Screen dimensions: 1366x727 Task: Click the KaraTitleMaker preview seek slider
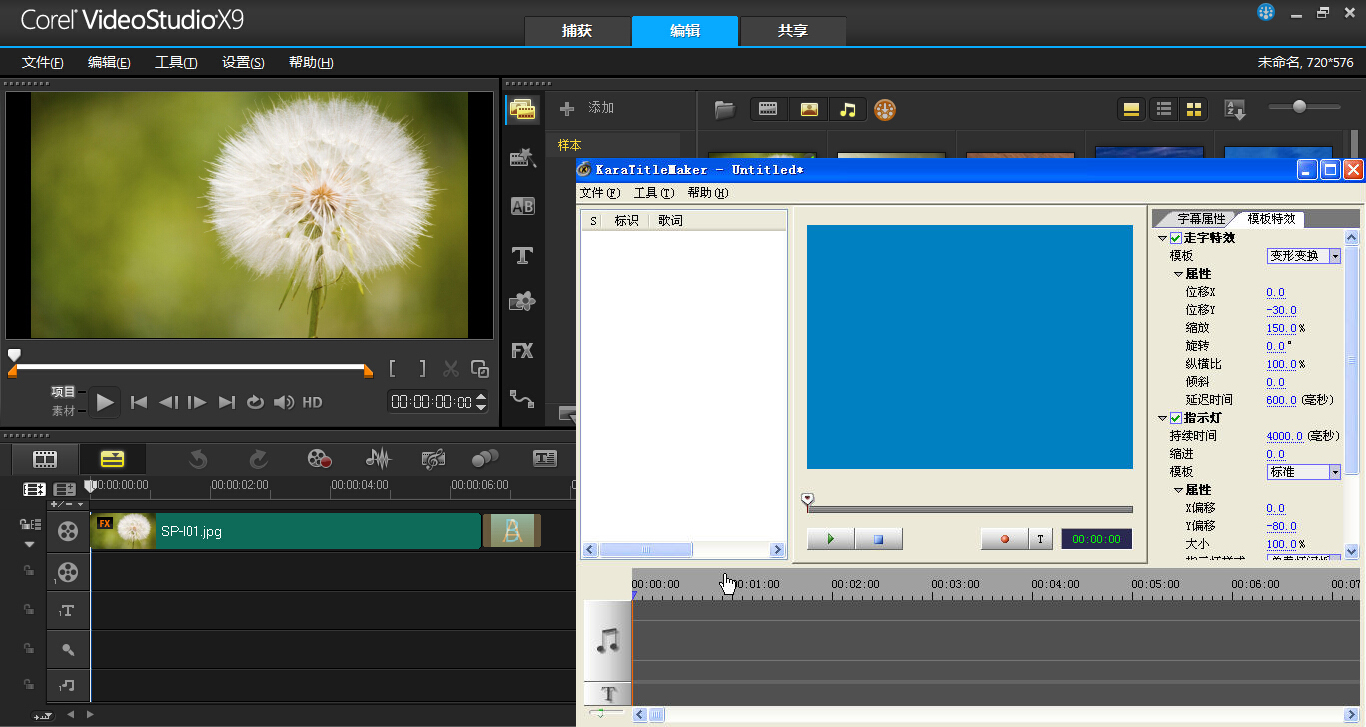[969, 509]
